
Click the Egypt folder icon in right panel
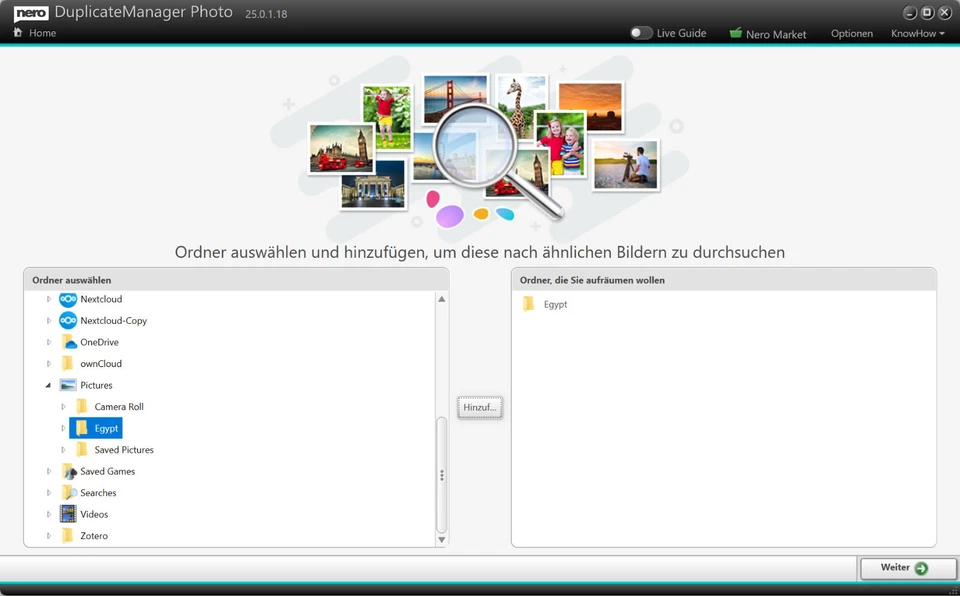(x=529, y=304)
